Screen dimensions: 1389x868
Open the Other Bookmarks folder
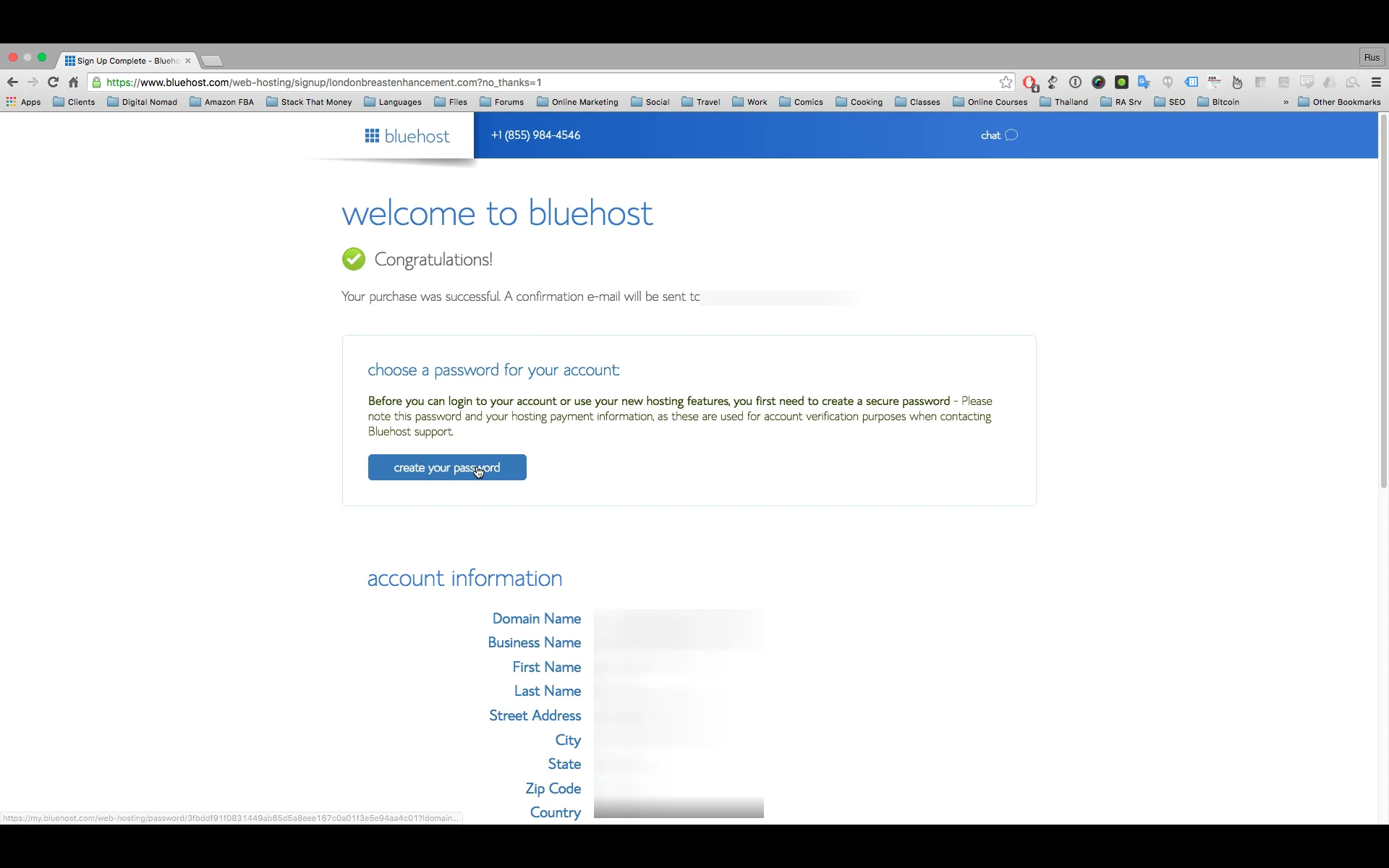pyautogui.click(x=1339, y=102)
